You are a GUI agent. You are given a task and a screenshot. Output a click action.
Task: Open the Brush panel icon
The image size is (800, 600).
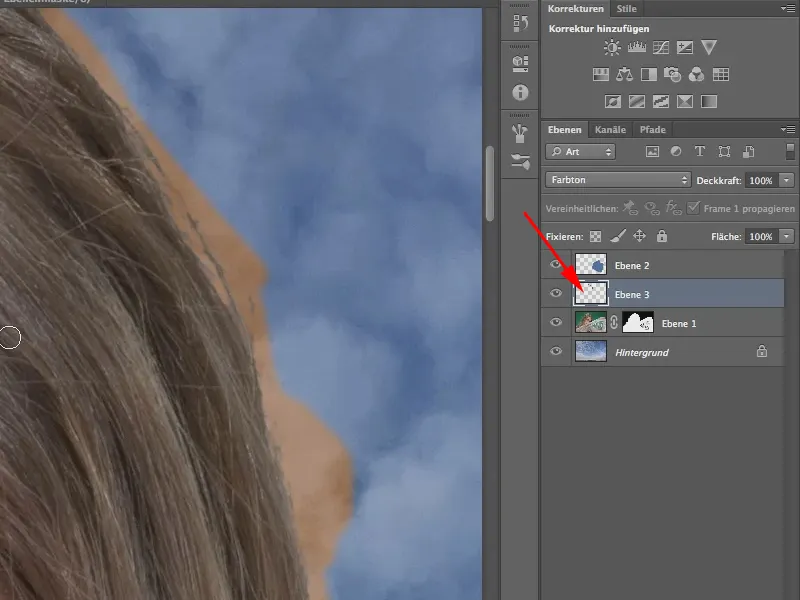click(x=520, y=133)
